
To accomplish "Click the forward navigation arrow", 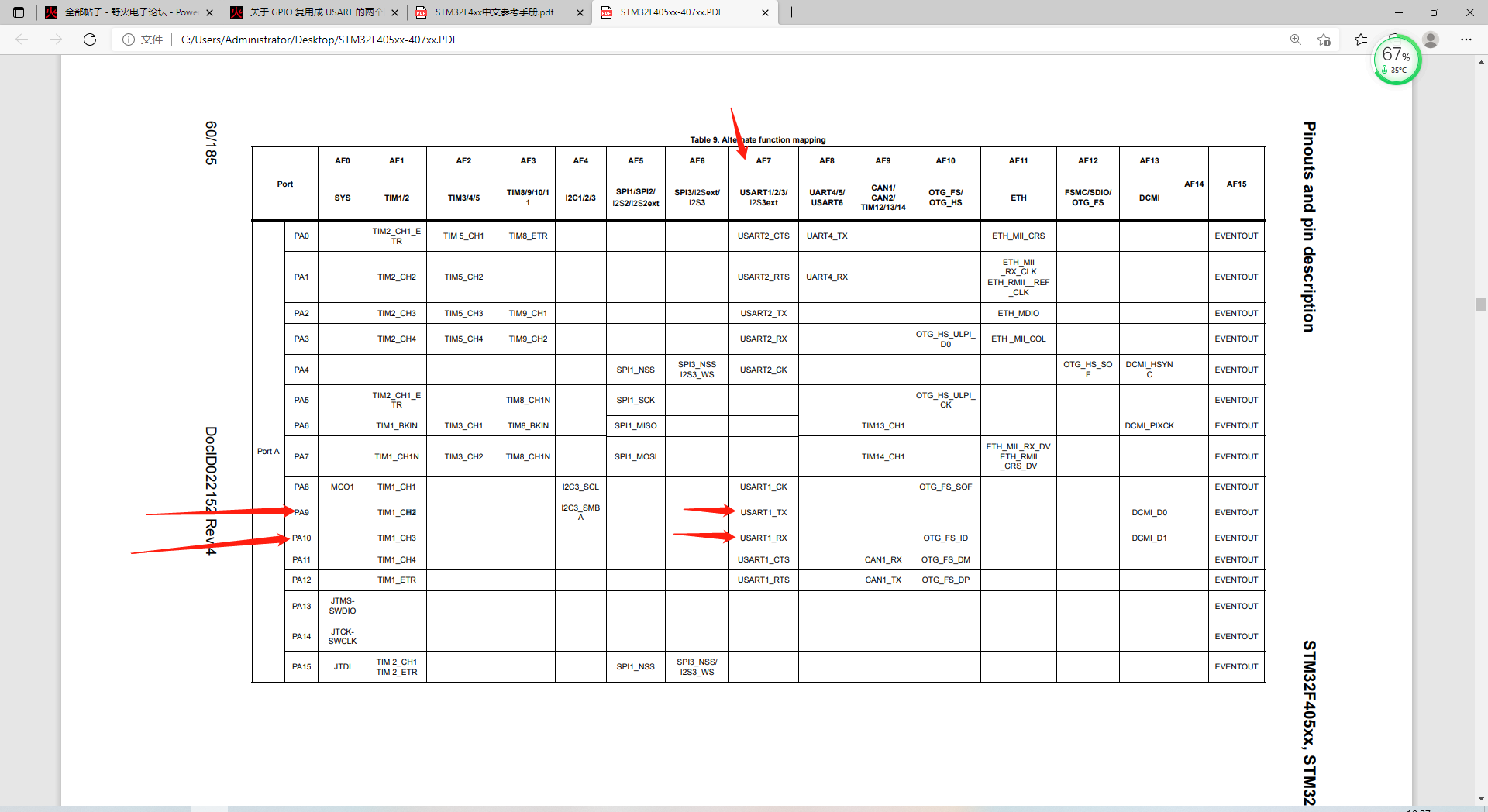I will tap(56, 40).
